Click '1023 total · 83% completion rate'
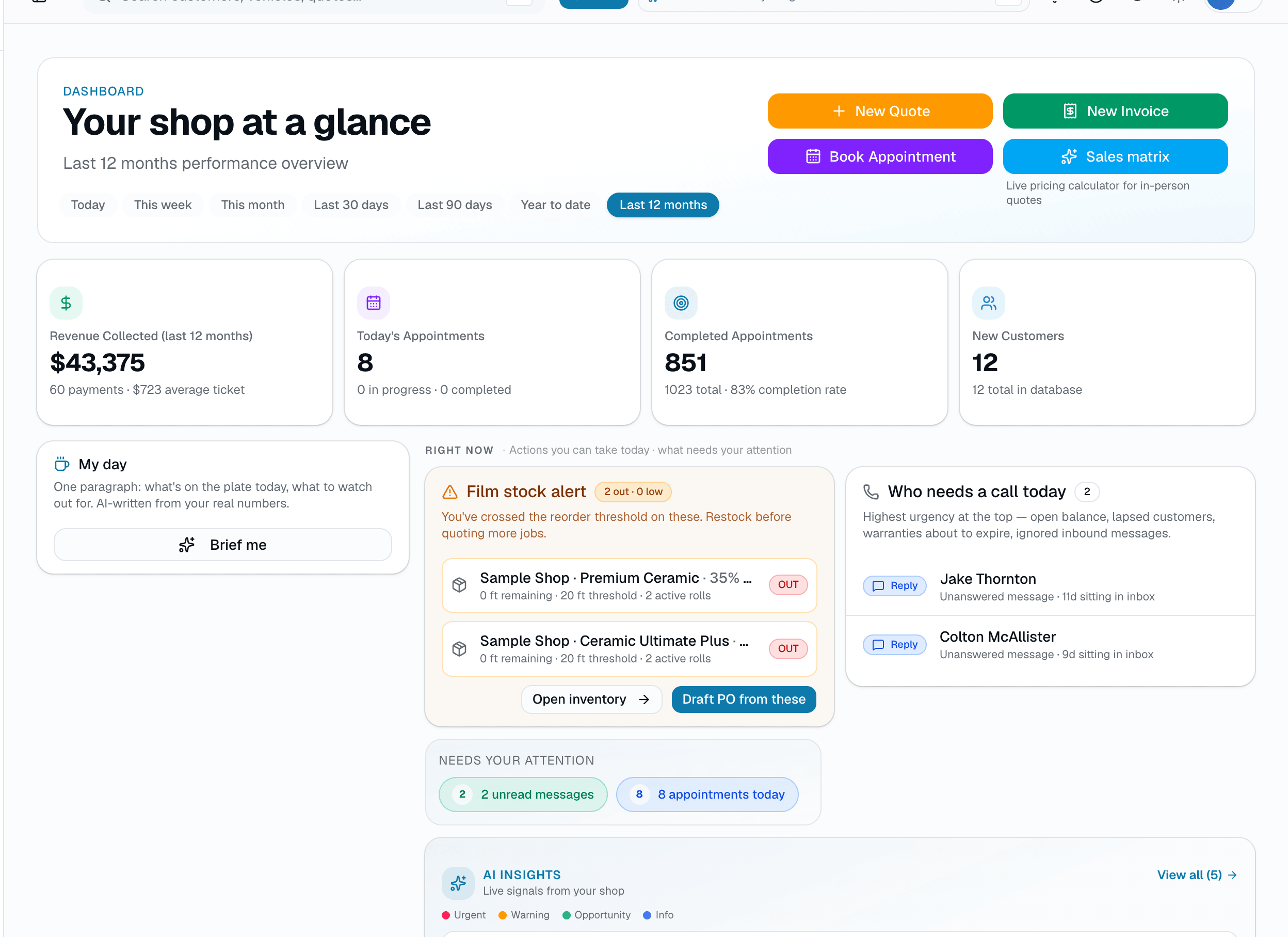 755,390
